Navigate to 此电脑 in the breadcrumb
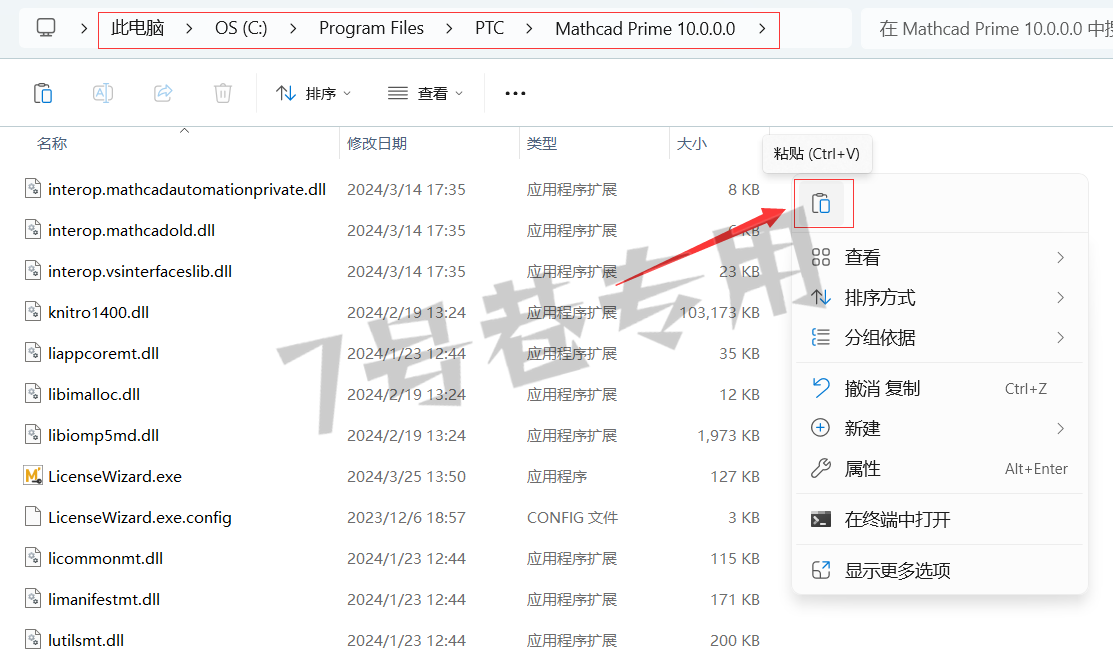Viewport: 1113px width, 654px height. pyautogui.click(x=138, y=28)
